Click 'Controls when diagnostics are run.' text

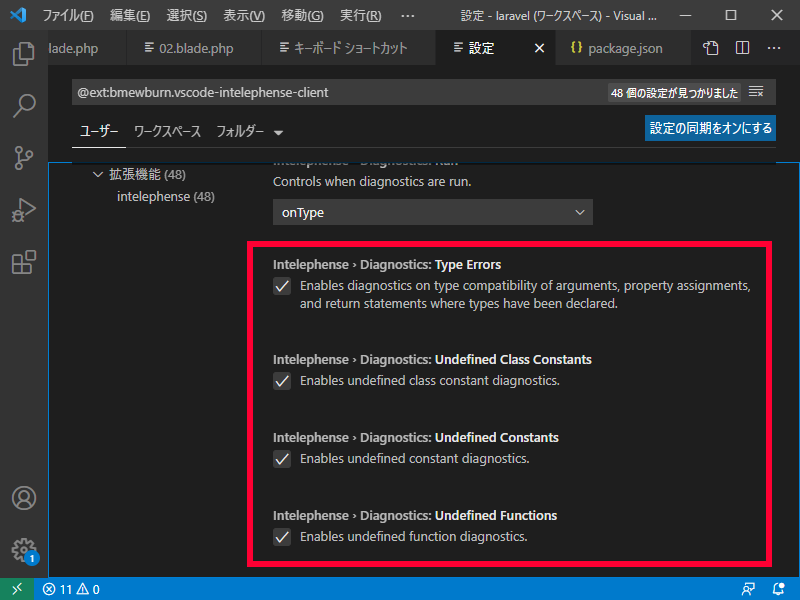coord(372,182)
